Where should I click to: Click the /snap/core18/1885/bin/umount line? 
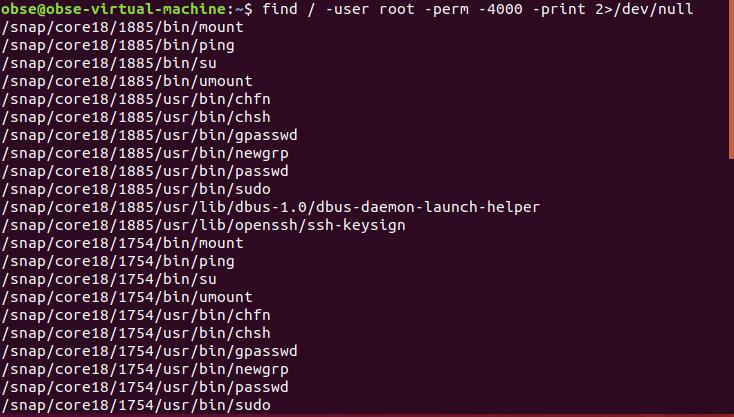(x=126, y=81)
